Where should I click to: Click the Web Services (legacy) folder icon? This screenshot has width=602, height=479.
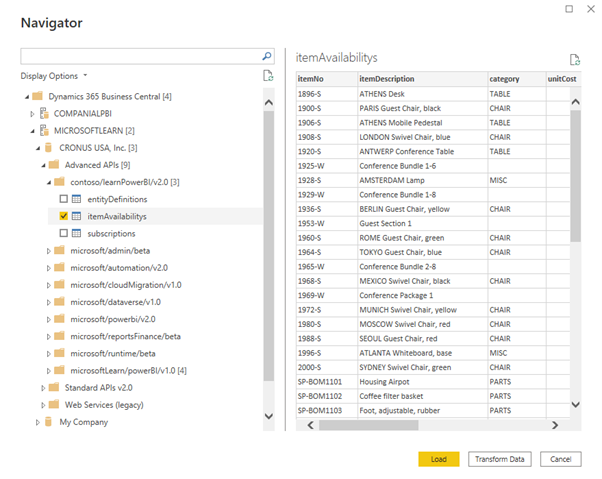(54, 404)
